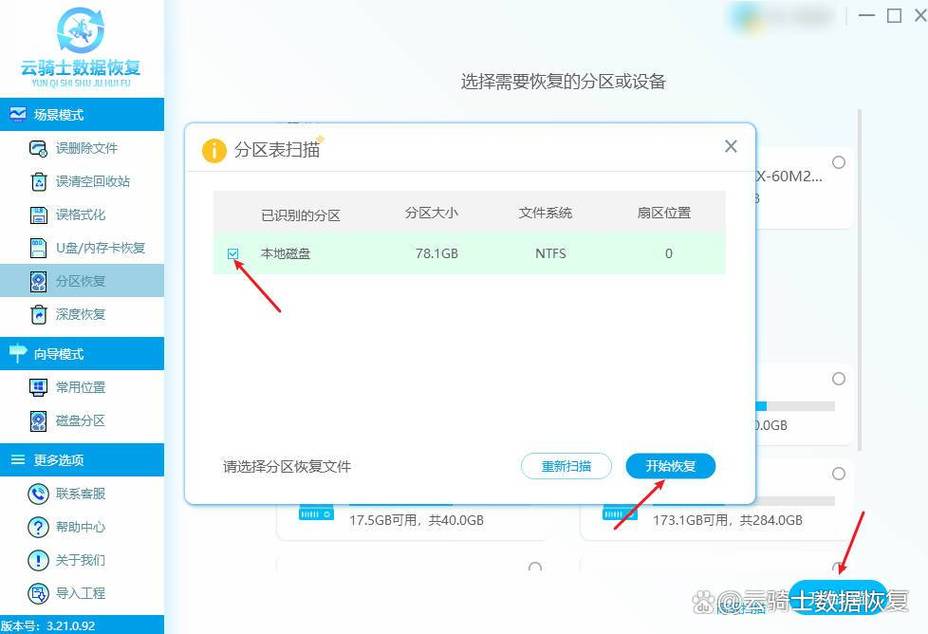Click the 深度恢复 icon in sidebar

tap(38, 314)
